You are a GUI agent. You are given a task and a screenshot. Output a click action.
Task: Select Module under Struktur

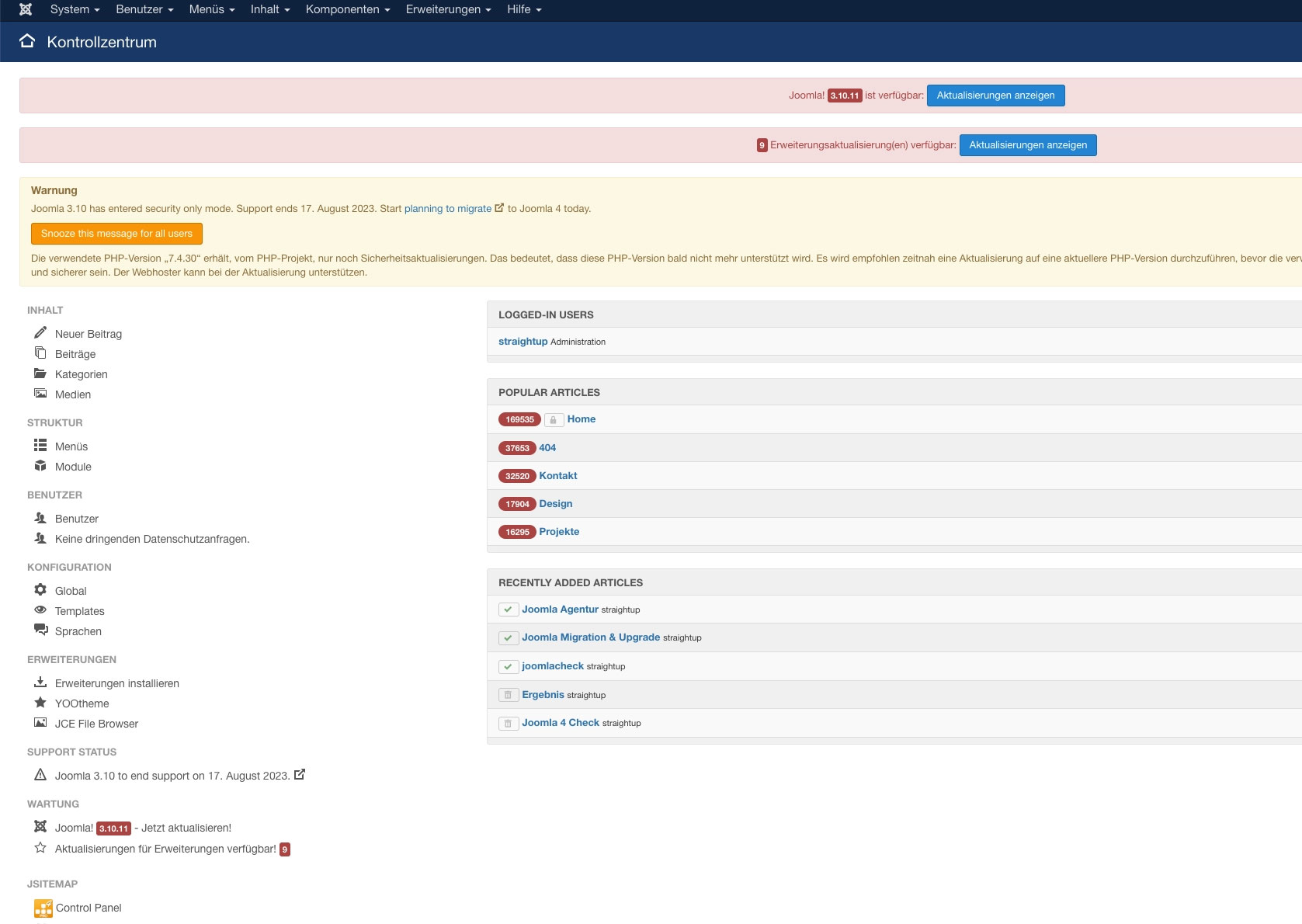(x=73, y=467)
